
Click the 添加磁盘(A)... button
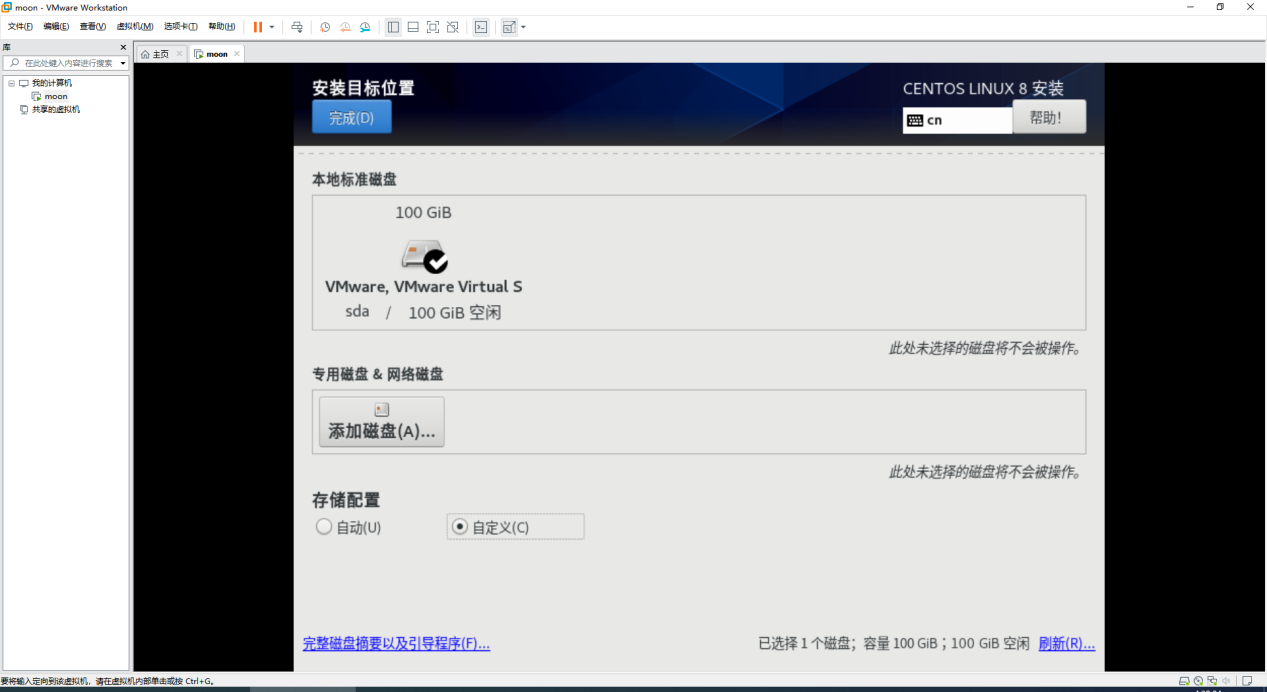coord(382,421)
